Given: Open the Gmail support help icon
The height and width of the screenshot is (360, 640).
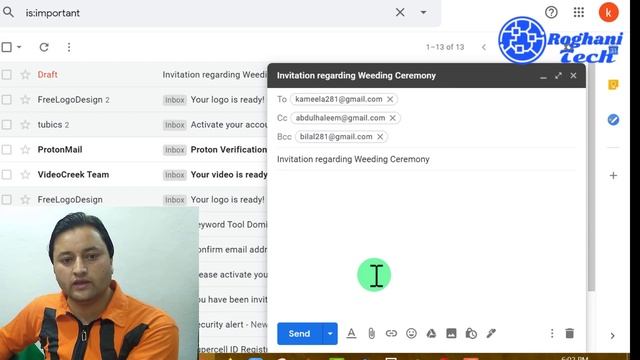Looking at the screenshot, I should pyautogui.click(x=551, y=12).
